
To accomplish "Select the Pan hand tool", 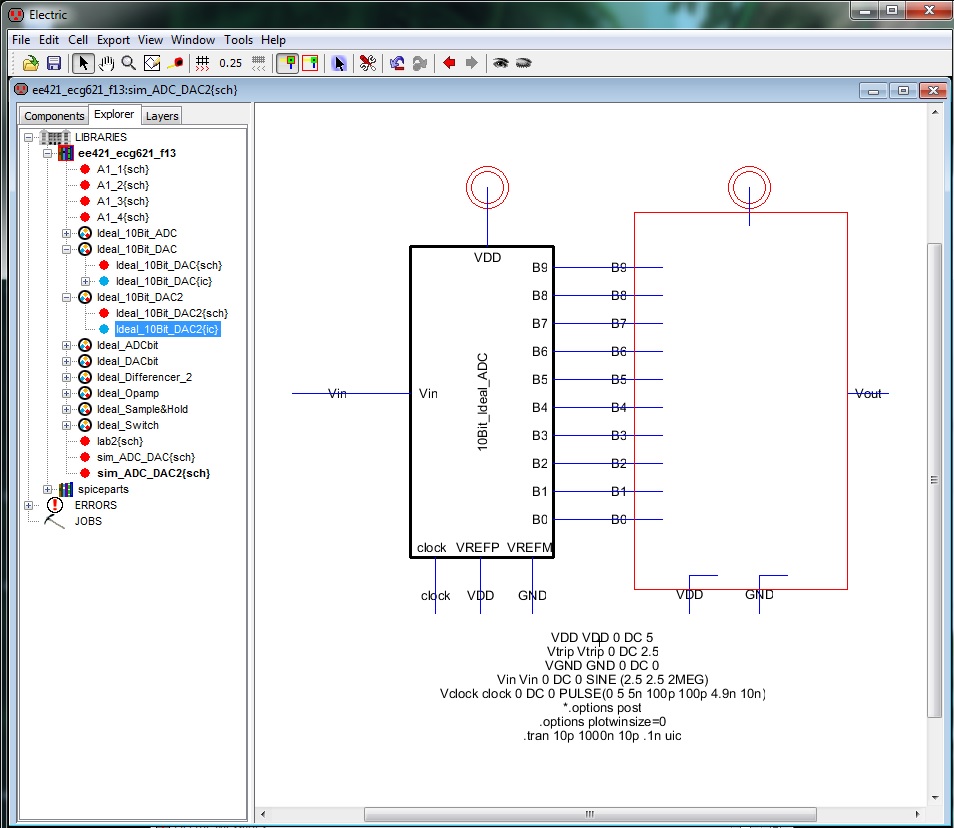I will [x=107, y=63].
